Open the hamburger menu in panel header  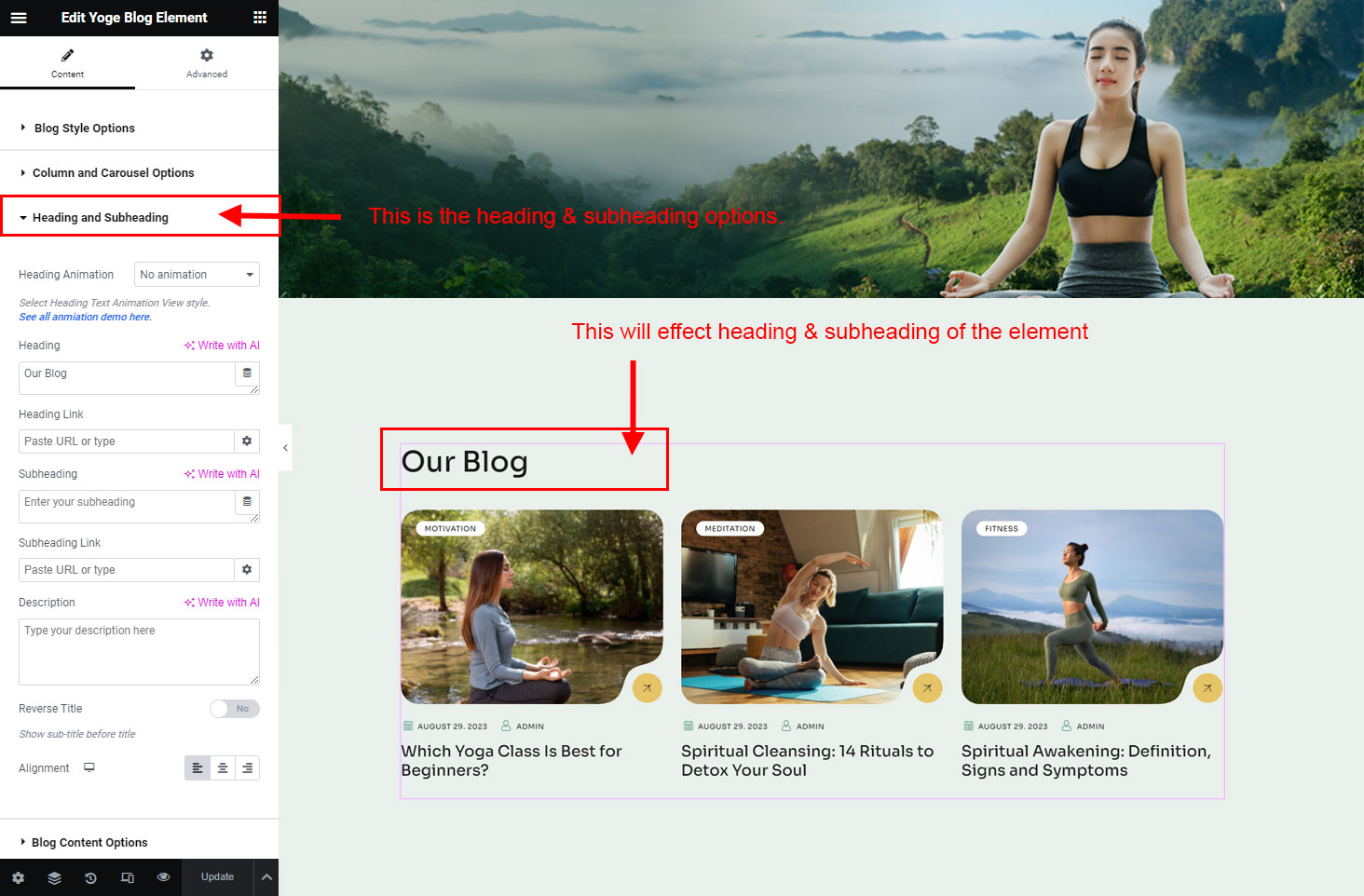[x=19, y=18]
